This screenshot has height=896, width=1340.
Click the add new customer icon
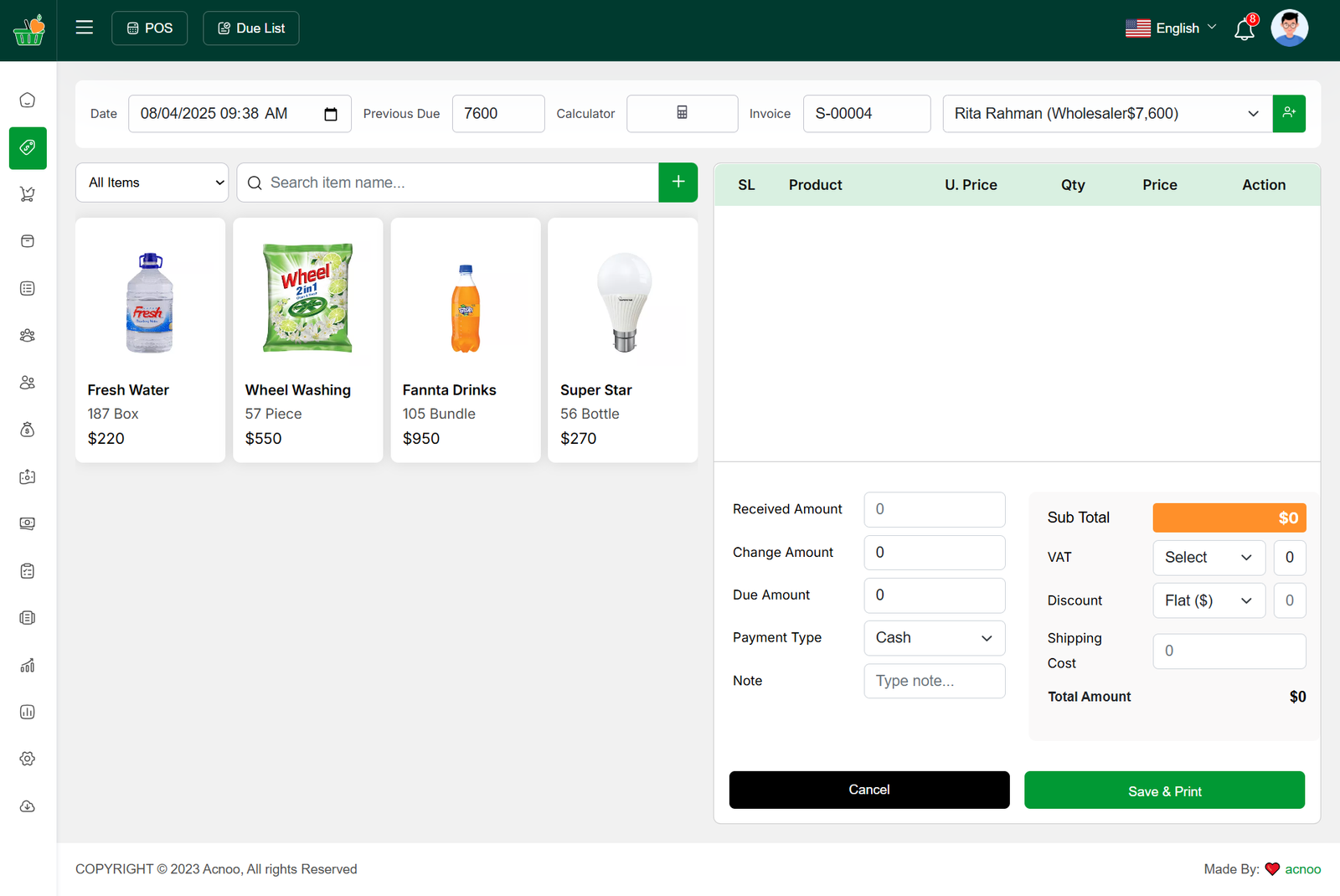coord(1289,113)
